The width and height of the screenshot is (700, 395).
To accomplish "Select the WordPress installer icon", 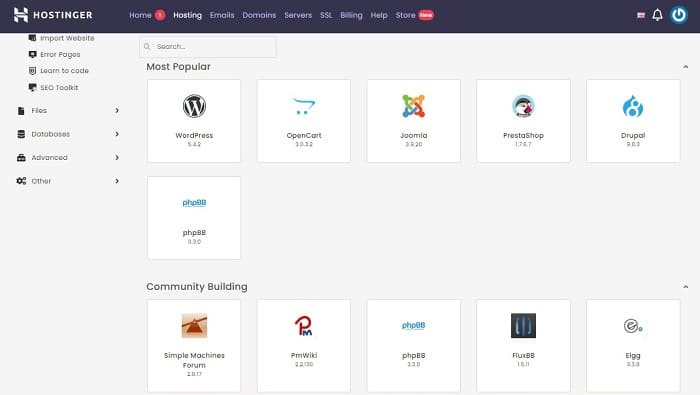I will [194, 106].
